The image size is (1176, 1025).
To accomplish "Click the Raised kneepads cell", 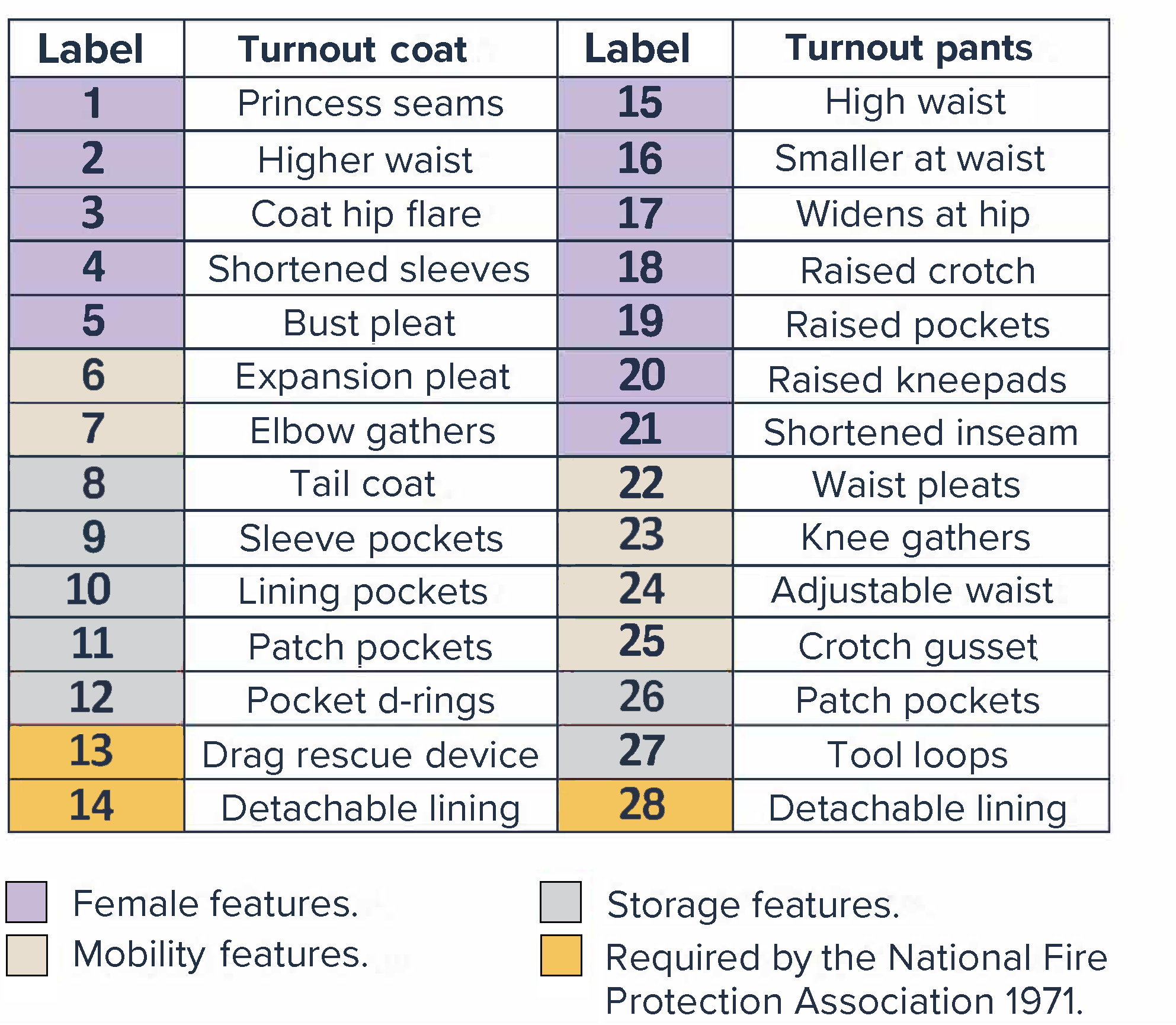I will click(920, 379).
